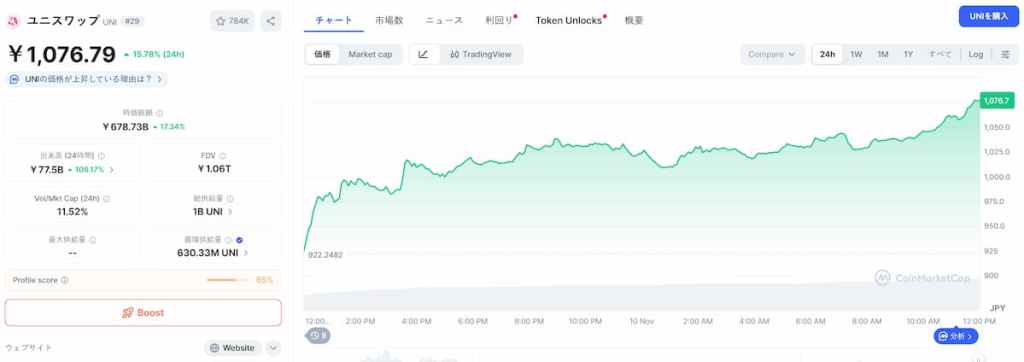The height and width of the screenshot is (362, 1024).
Task: Expand the ¥77.5B 24h volume chevron
Action: pos(112,170)
